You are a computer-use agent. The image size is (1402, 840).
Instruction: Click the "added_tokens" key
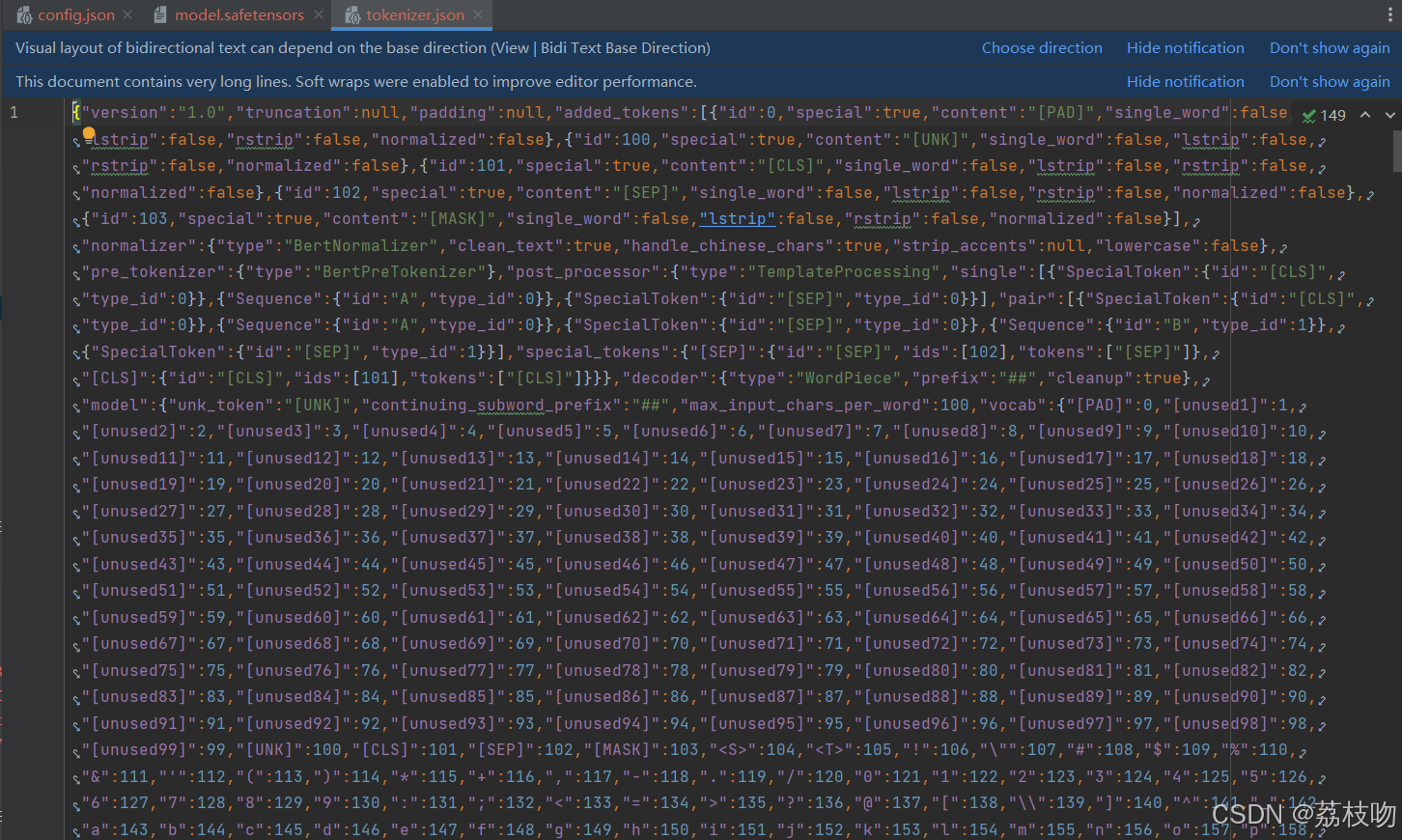coord(622,113)
